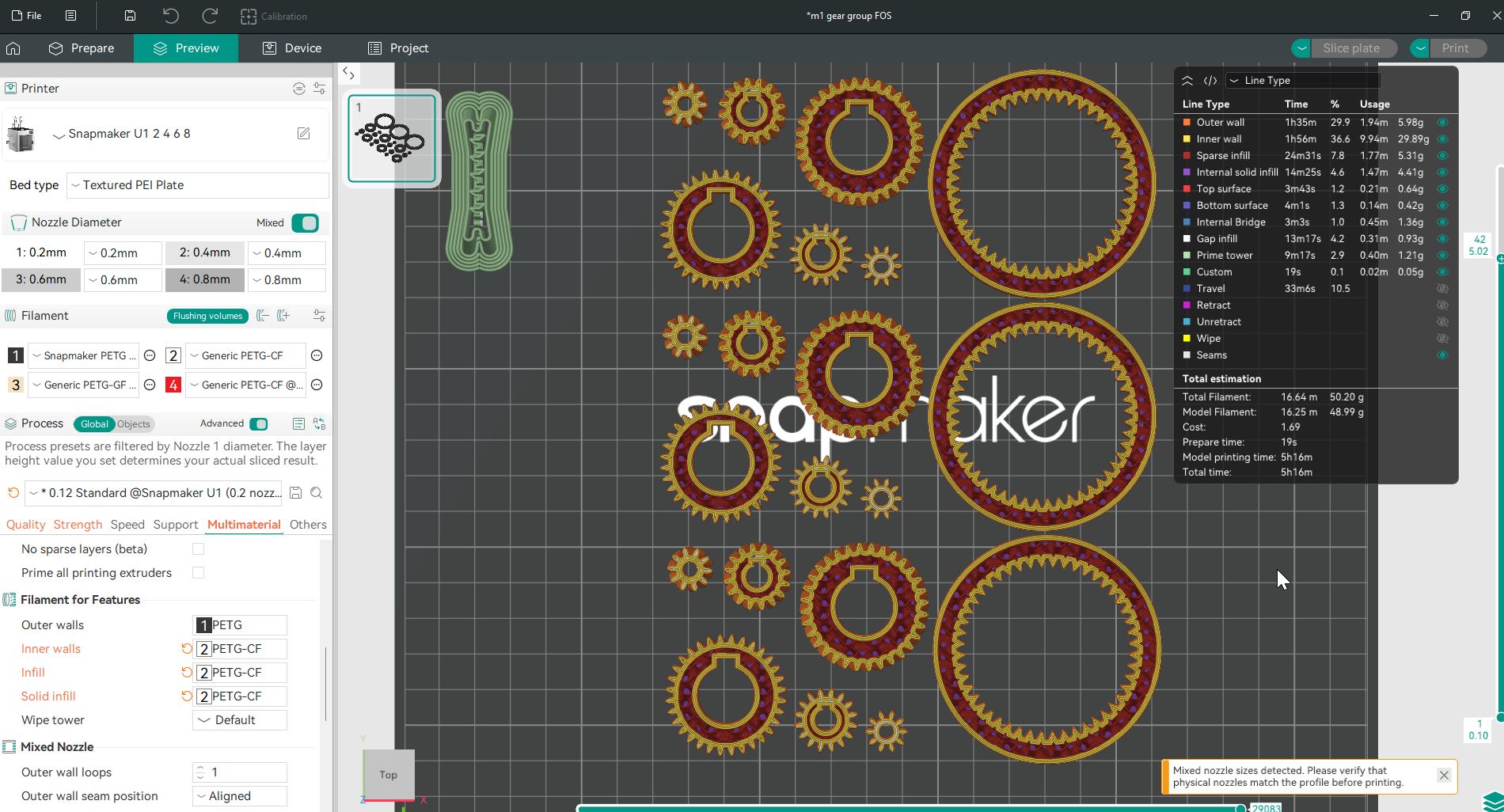Show Travel moves in preview
The height and width of the screenshot is (812, 1504).
tap(1442, 289)
